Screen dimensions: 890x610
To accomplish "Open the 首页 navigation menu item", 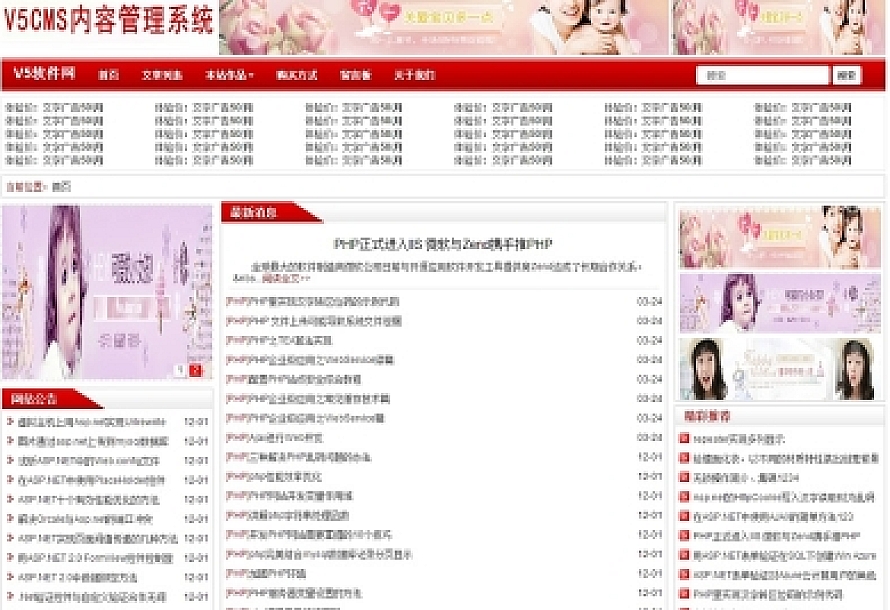I will click(x=108, y=76).
